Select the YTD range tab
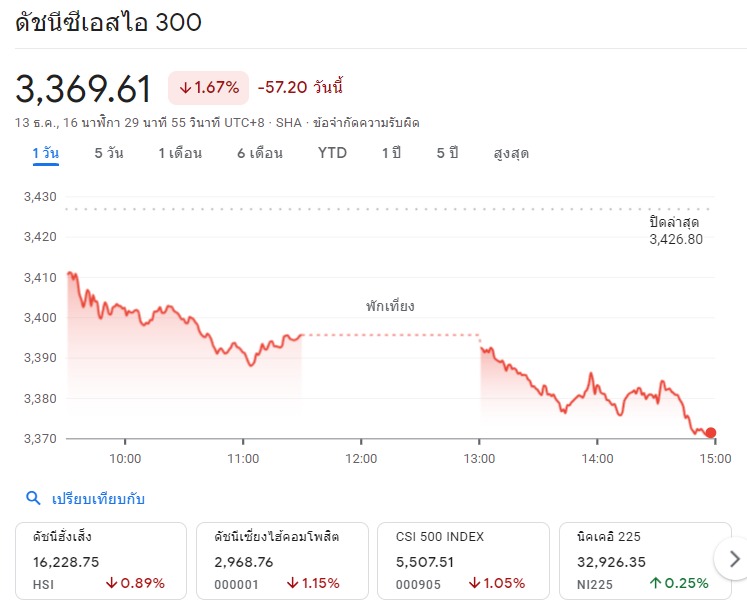 (x=332, y=153)
